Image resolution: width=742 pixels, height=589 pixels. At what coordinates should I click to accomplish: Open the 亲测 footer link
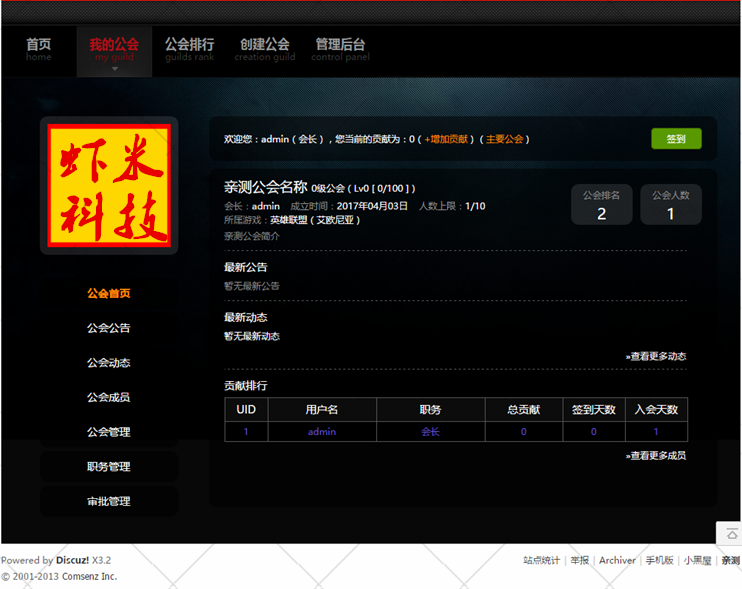point(731,561)
